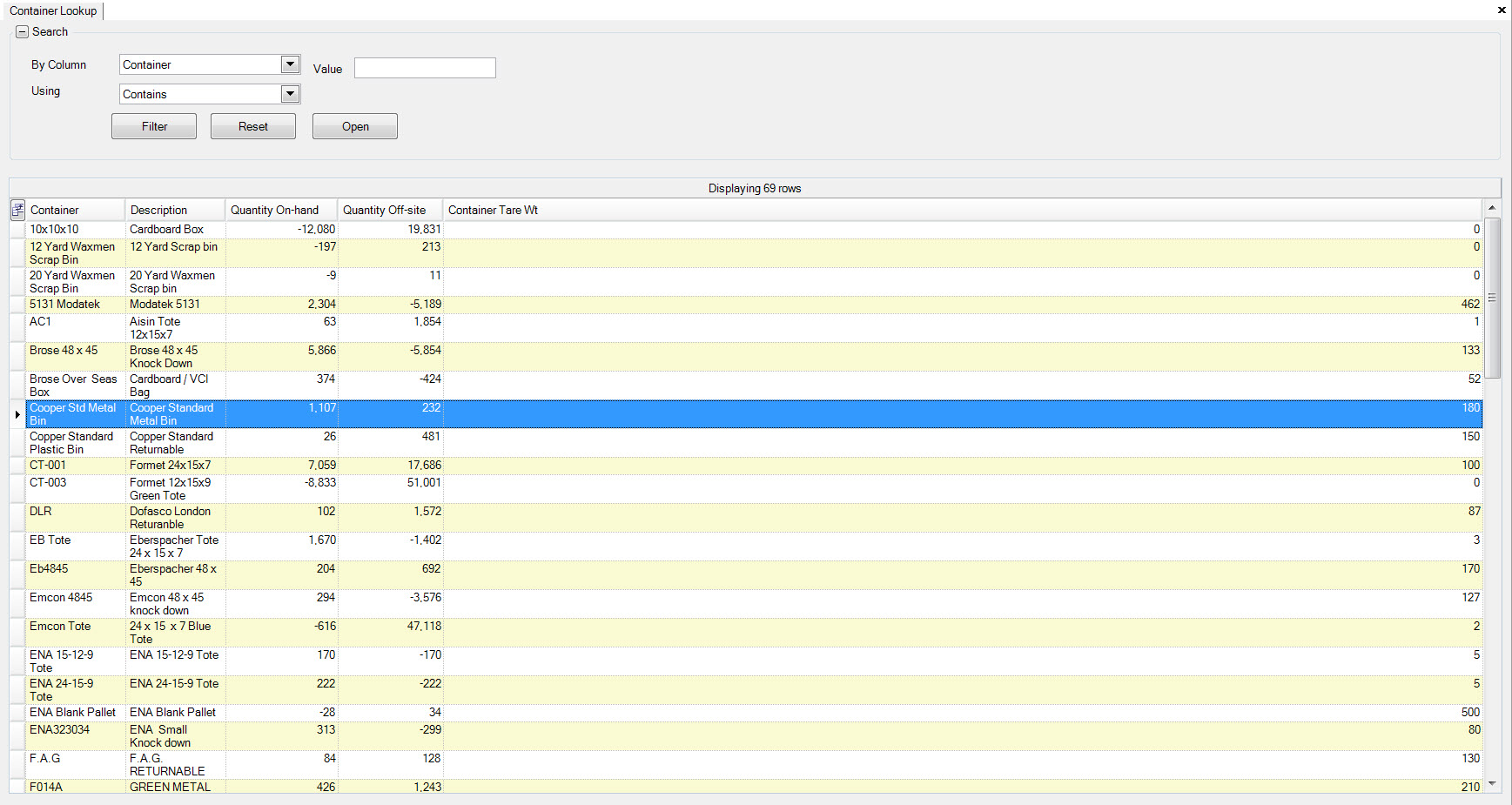Select the Brose 48 x 45 container cell
This screenshot has width=1512, height=805.
point(76,357)
